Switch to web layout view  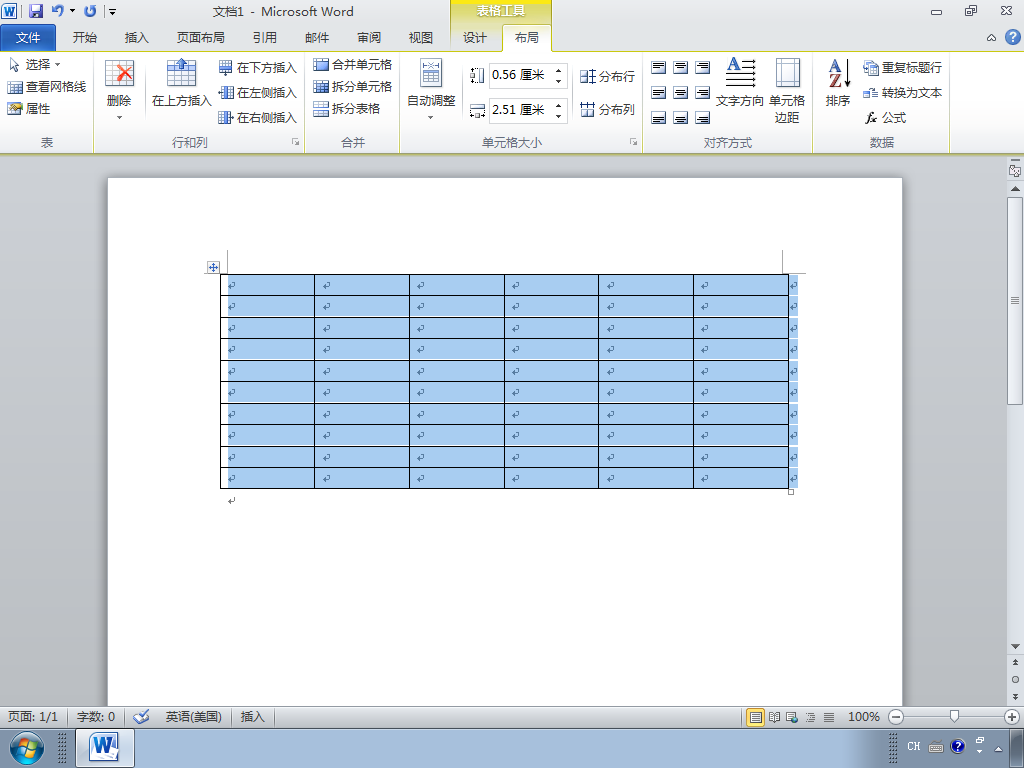pos(792,717)
